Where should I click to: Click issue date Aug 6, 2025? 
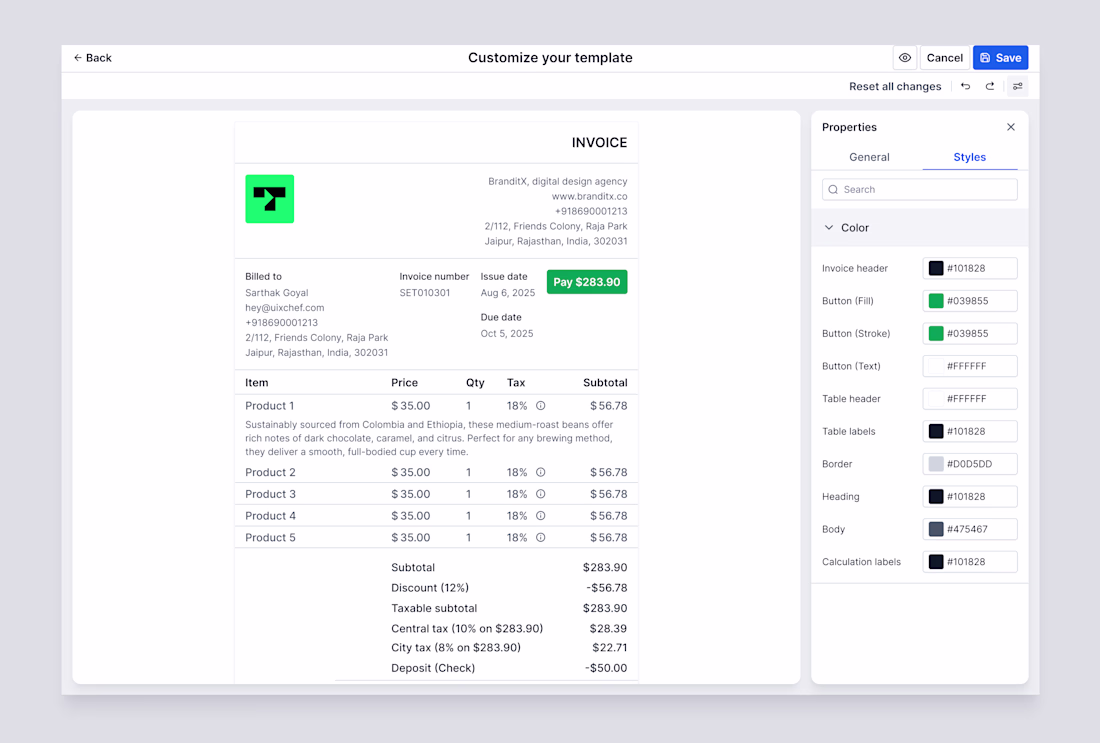(x=507, y=293)
